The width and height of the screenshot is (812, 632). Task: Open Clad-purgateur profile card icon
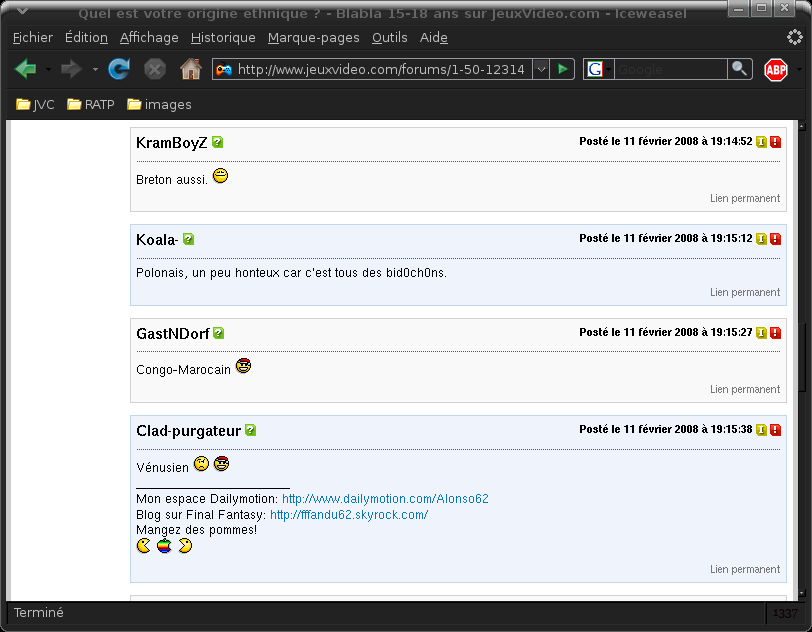click(251, 430)
